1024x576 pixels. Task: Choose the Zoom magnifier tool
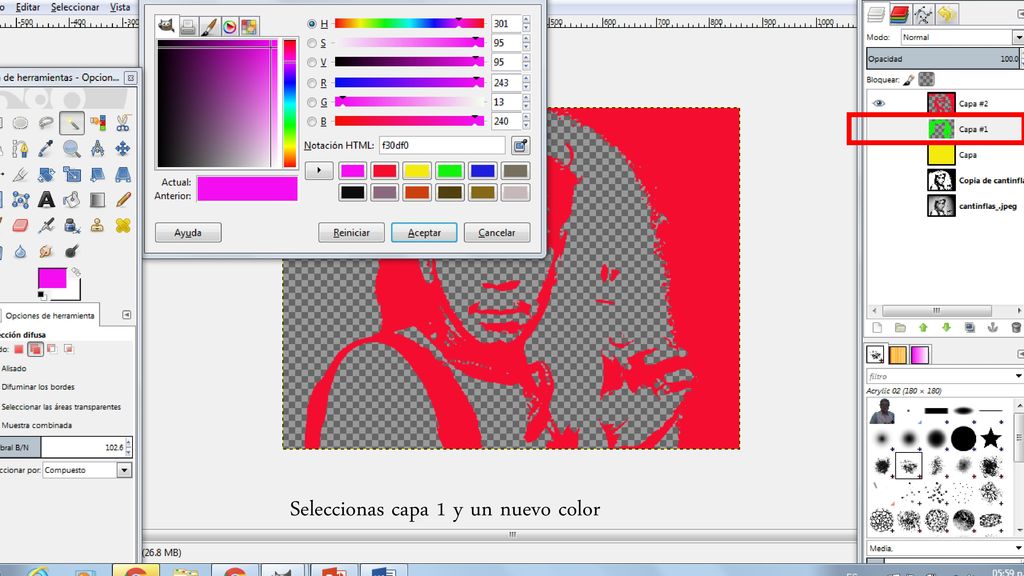[72, 149]
